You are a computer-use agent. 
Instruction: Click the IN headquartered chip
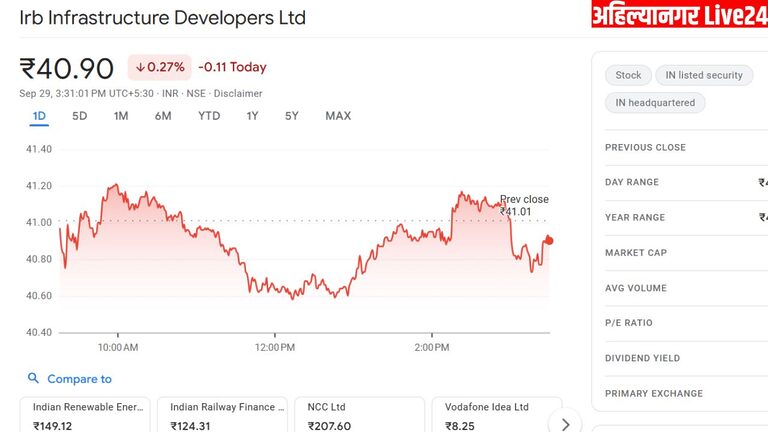[655, 103]
